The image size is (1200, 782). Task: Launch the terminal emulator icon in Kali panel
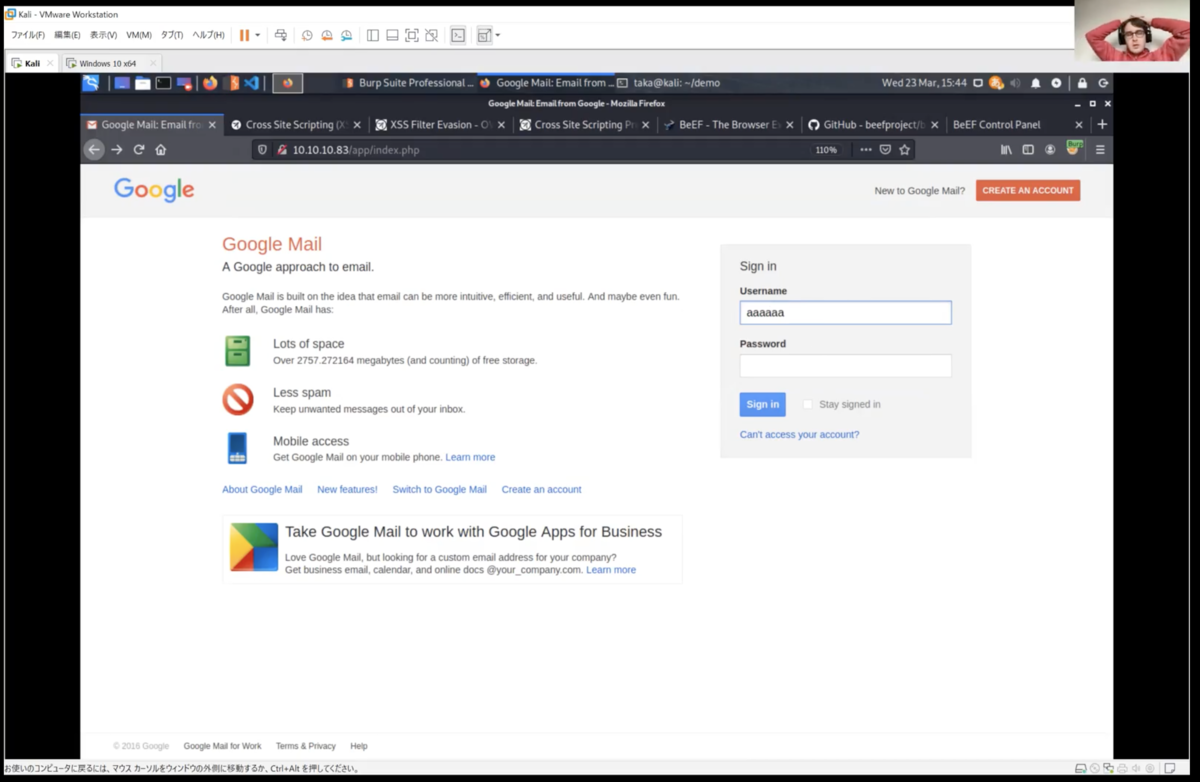(163, 83)
